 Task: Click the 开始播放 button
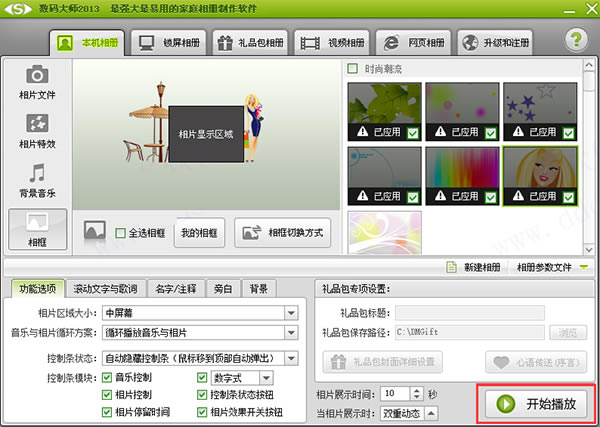pyautogui.click(x=539, y=404)
